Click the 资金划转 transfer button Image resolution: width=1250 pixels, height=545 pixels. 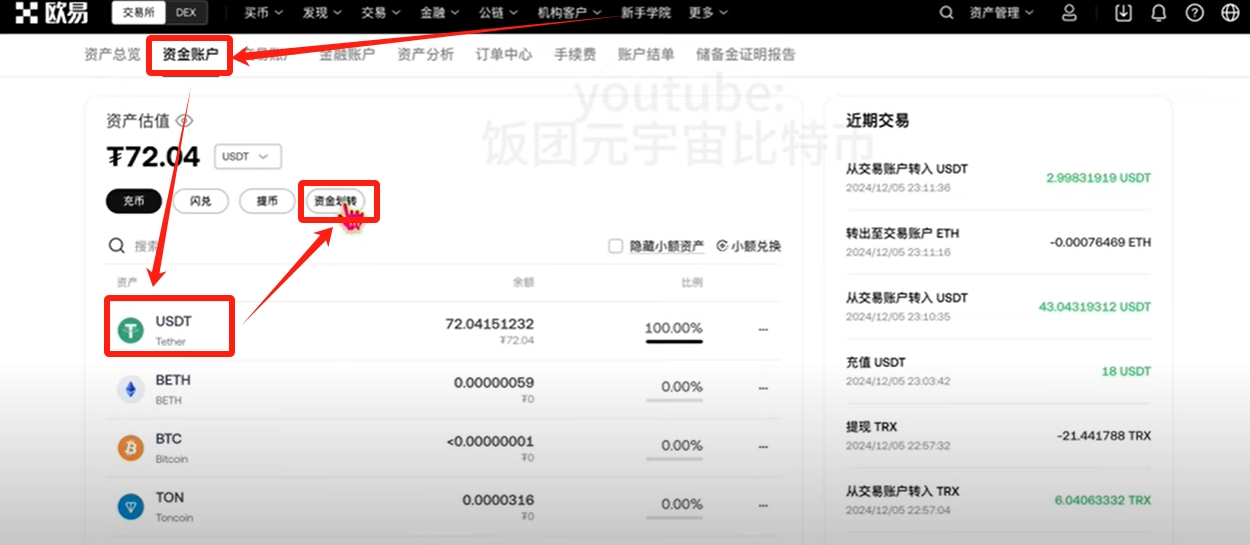(x=336, y=201)
